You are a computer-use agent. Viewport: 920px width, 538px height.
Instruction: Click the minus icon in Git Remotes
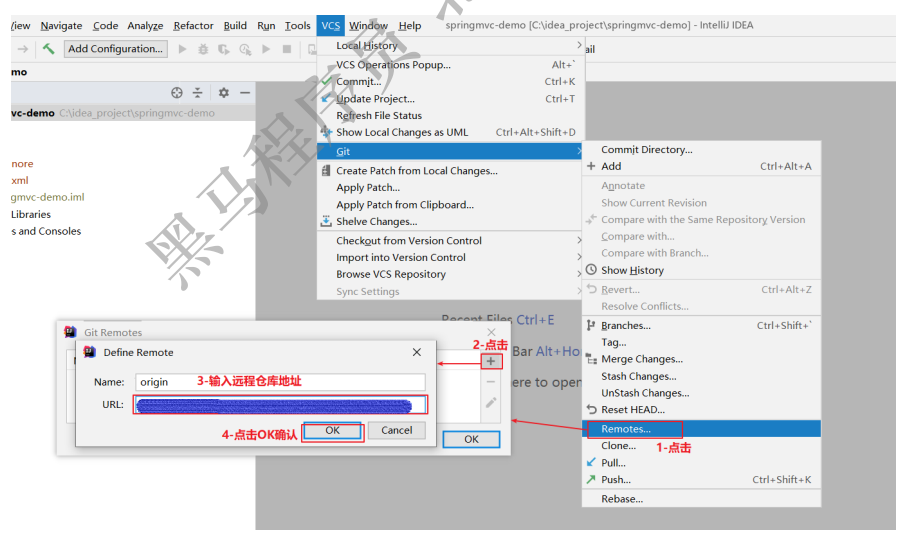[x=491, y=382]
